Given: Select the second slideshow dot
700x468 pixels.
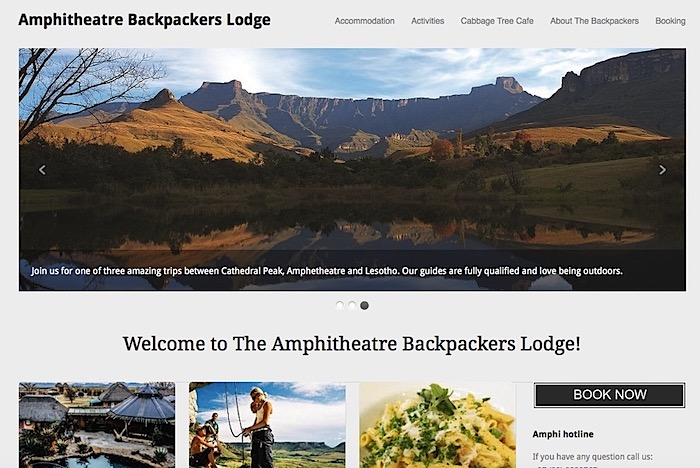Looking at the screenshot, I should 352,305.
